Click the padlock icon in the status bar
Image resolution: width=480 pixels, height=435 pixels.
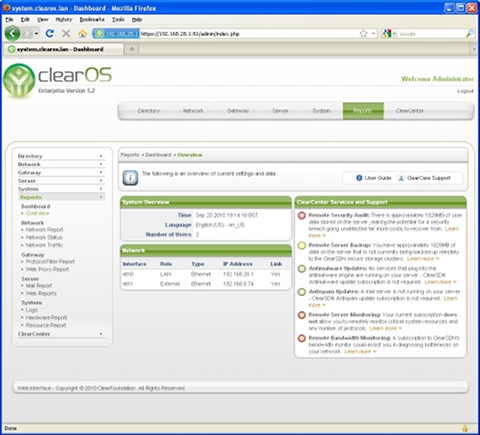465,428
